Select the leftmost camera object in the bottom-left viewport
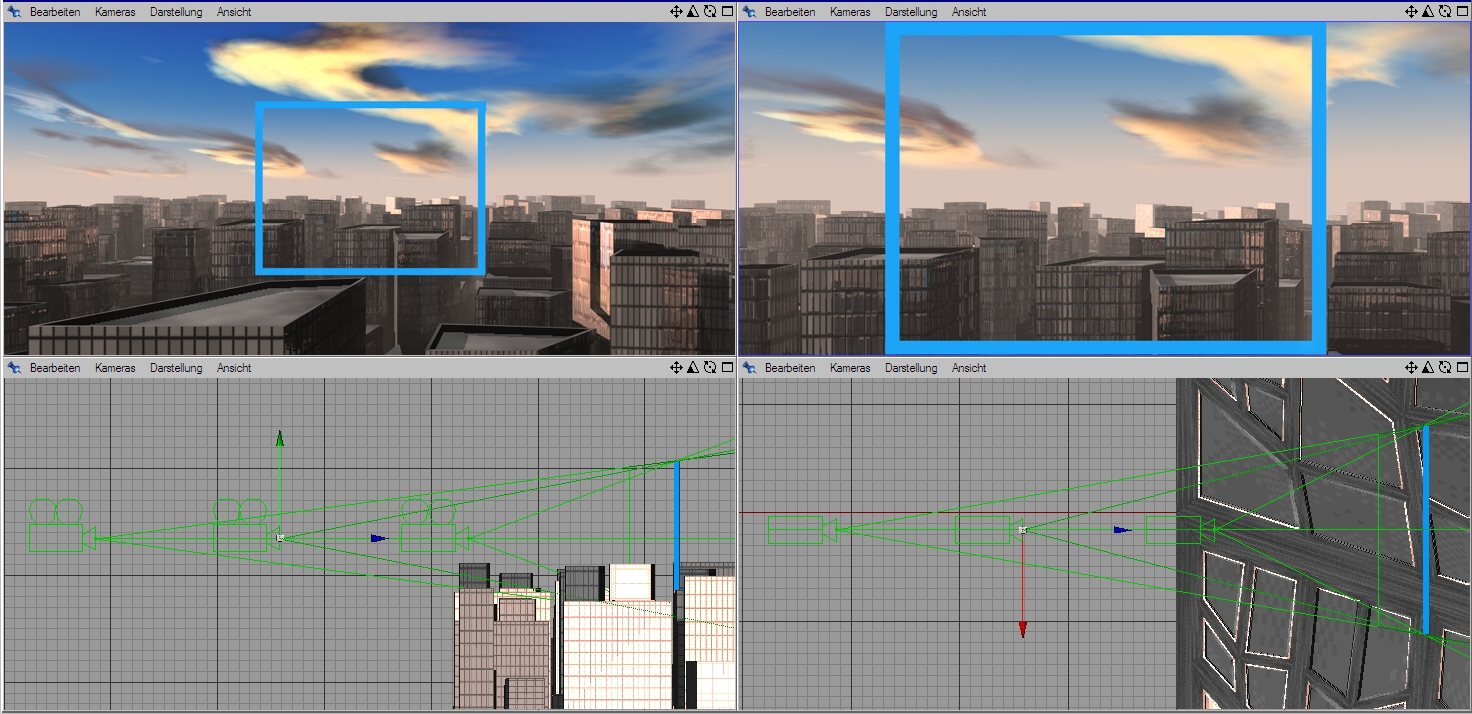This screenshot has height=714, width=1472. coord(58,531)
